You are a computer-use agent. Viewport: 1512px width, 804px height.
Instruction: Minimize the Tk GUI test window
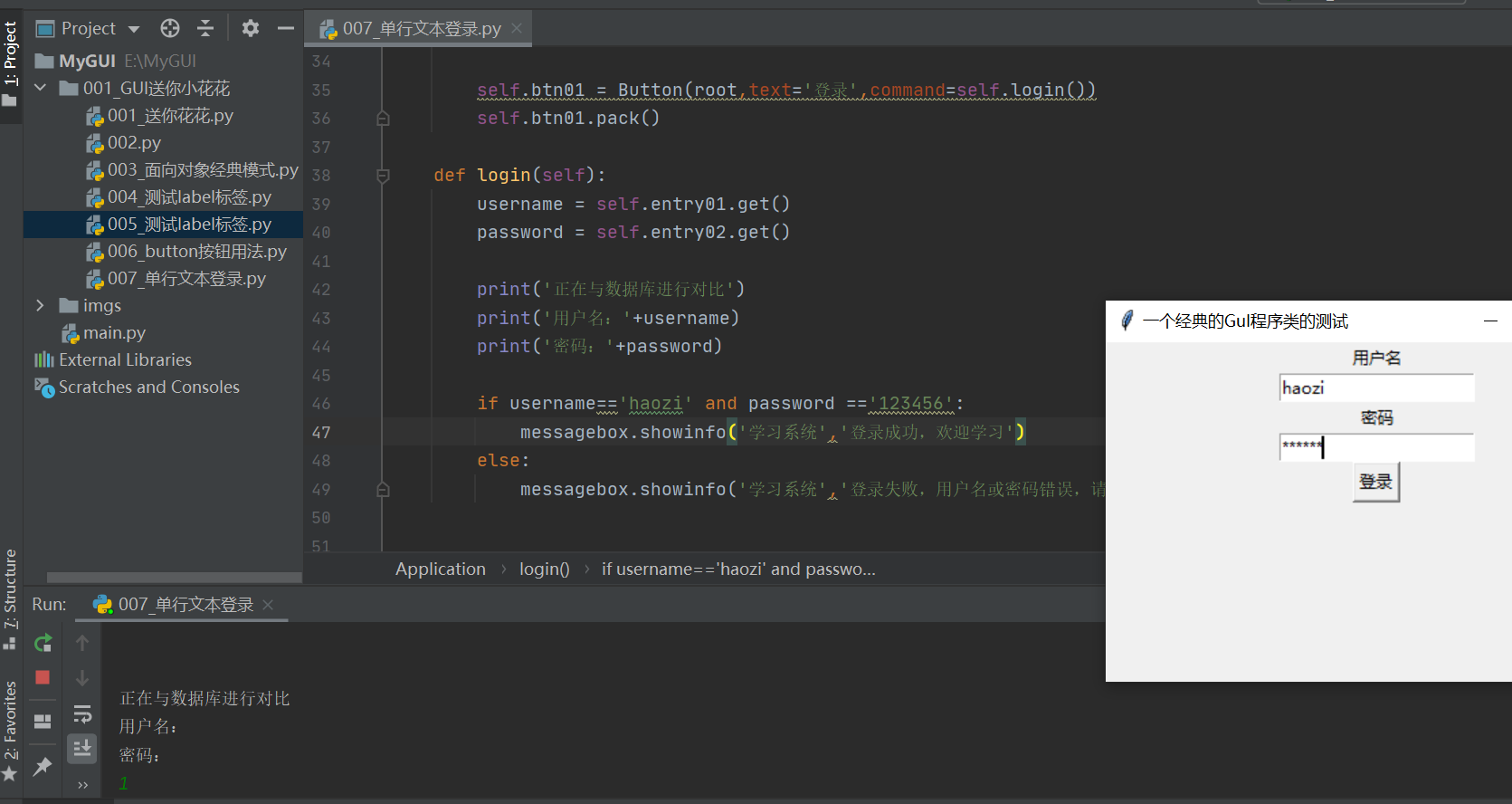pos(1490,321)
